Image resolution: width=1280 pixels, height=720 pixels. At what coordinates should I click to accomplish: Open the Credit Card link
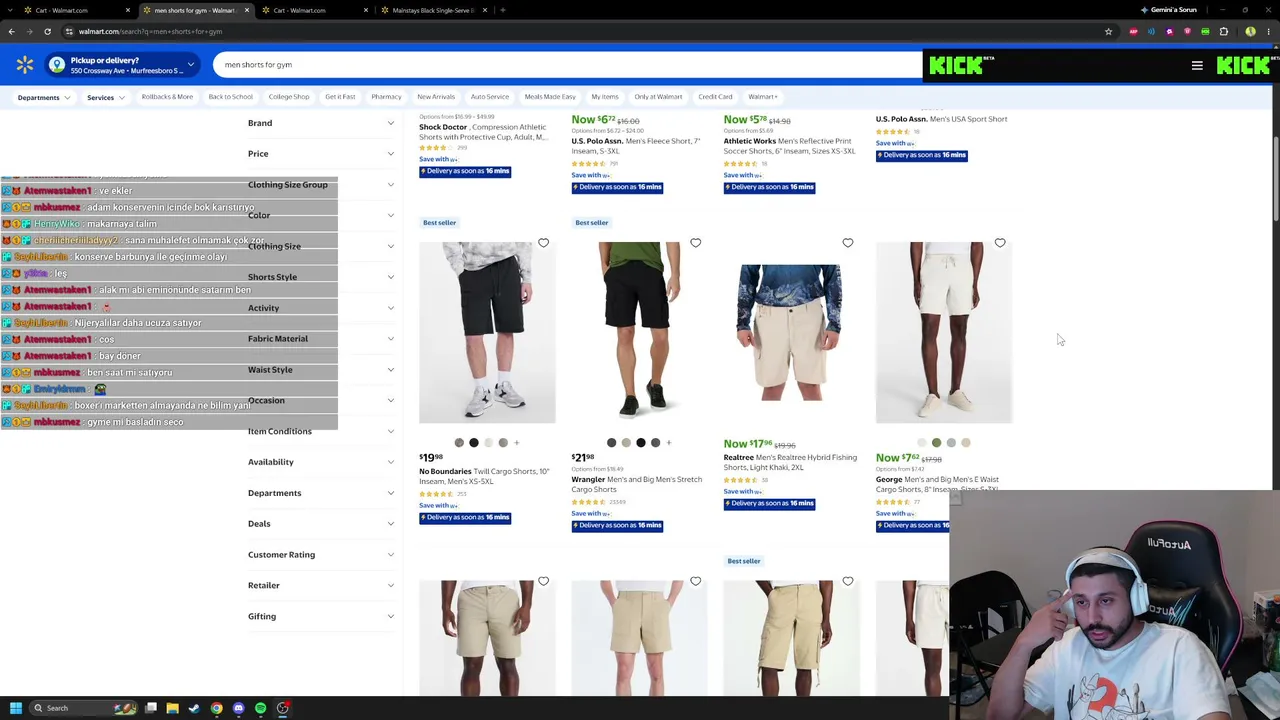tap(716, 97)
